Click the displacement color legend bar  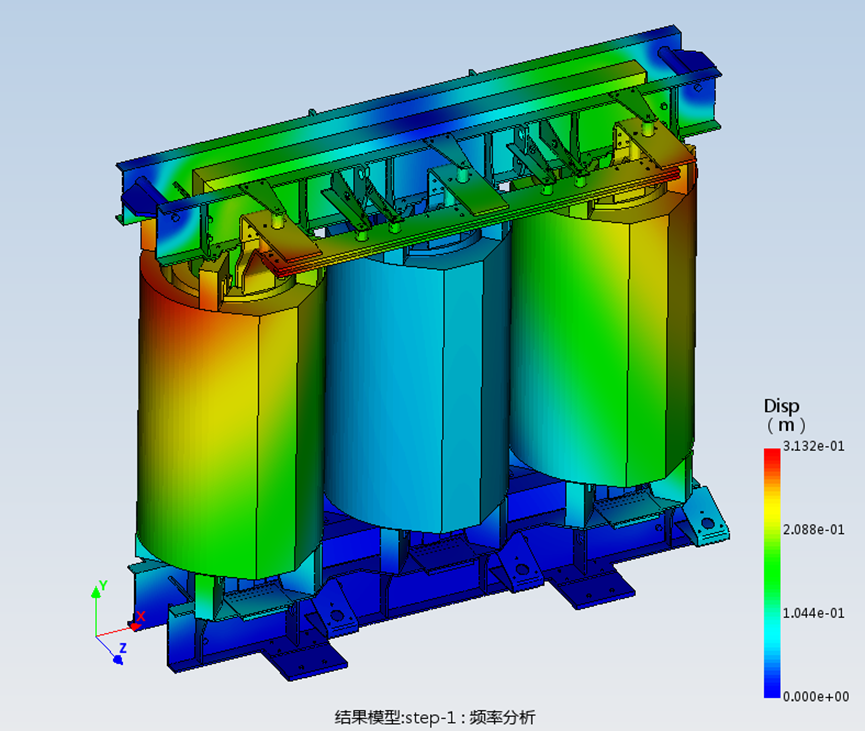point(772,573)
